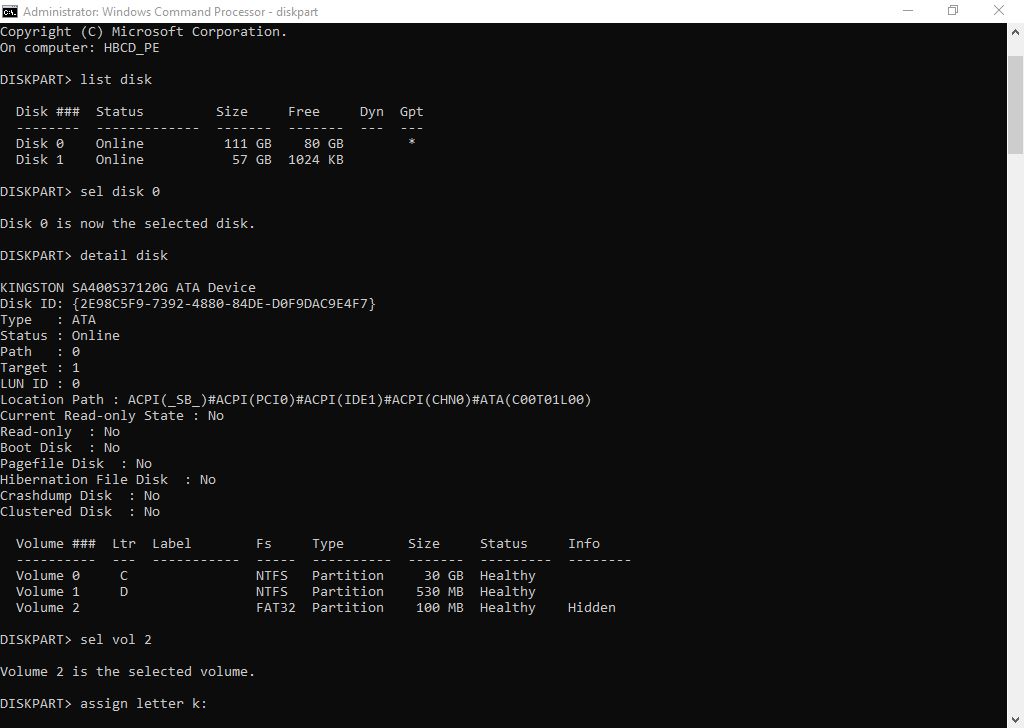Restore down the diskpart window
This screenshot has height=728, width=1024.
(952, 11)
